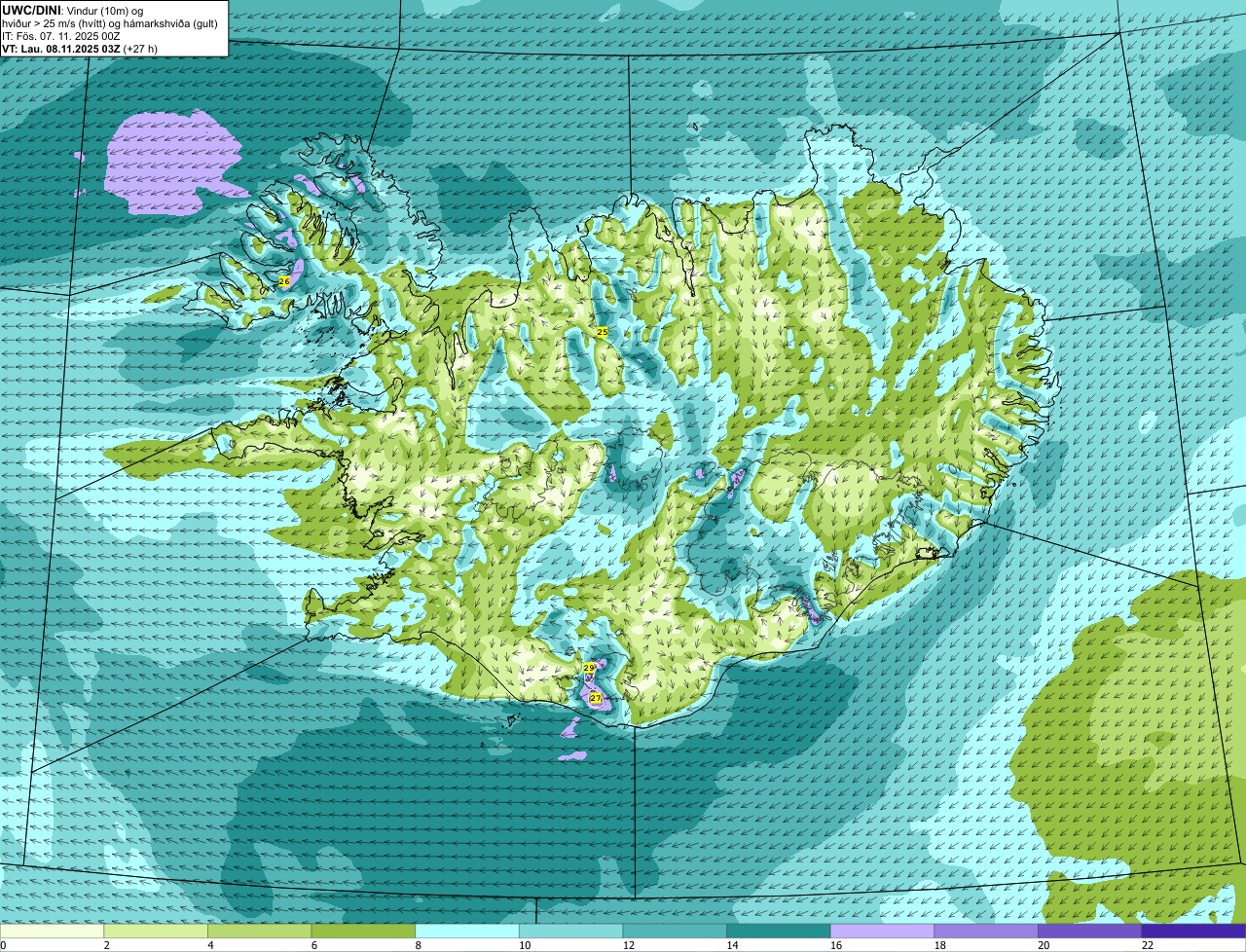Select the 6–8 m/s olive green color bar segment

(x=363, y=931)
